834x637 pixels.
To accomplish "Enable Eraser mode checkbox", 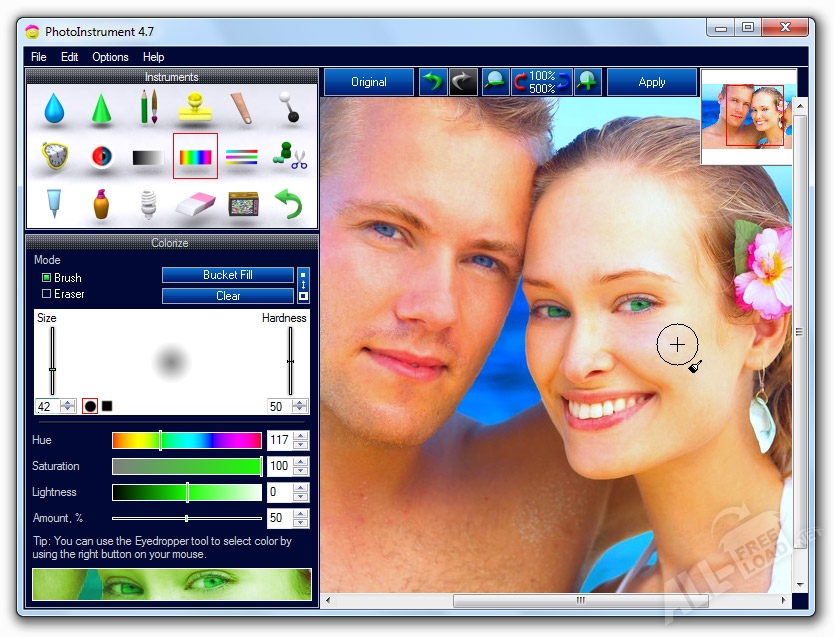I will 46,294.
